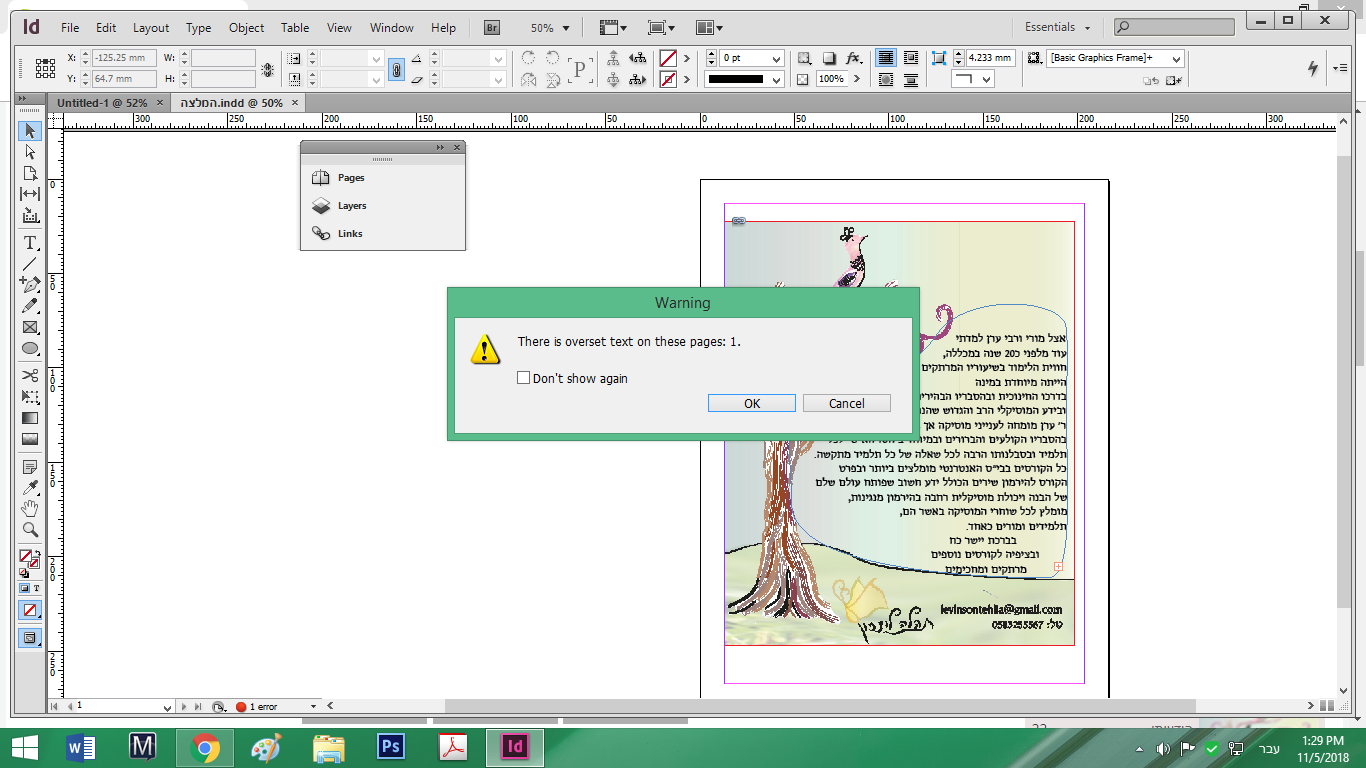Select the Type tool in the toolbox
This screenshot has height=768, width=1366.
[30, 243]
